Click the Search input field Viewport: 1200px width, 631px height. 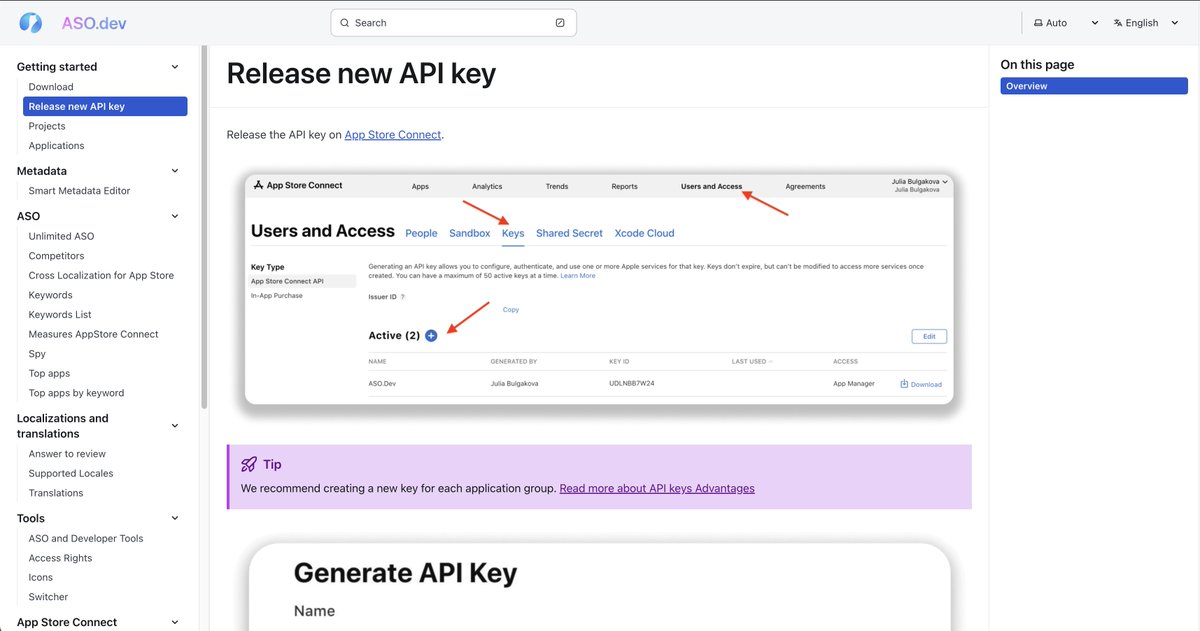point(453,22)
